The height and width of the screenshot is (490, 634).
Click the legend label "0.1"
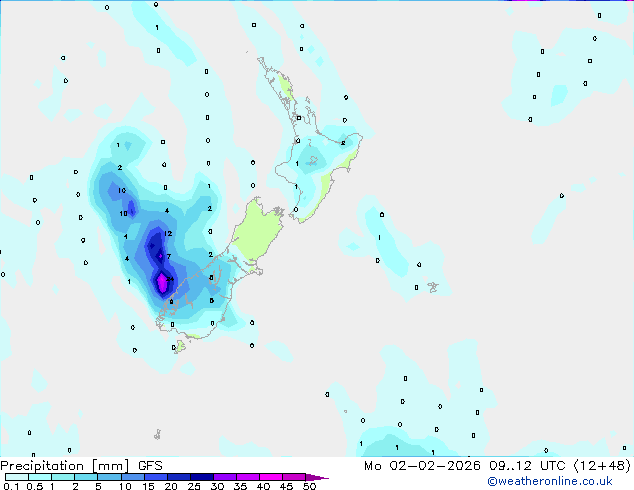click(11, 486)
